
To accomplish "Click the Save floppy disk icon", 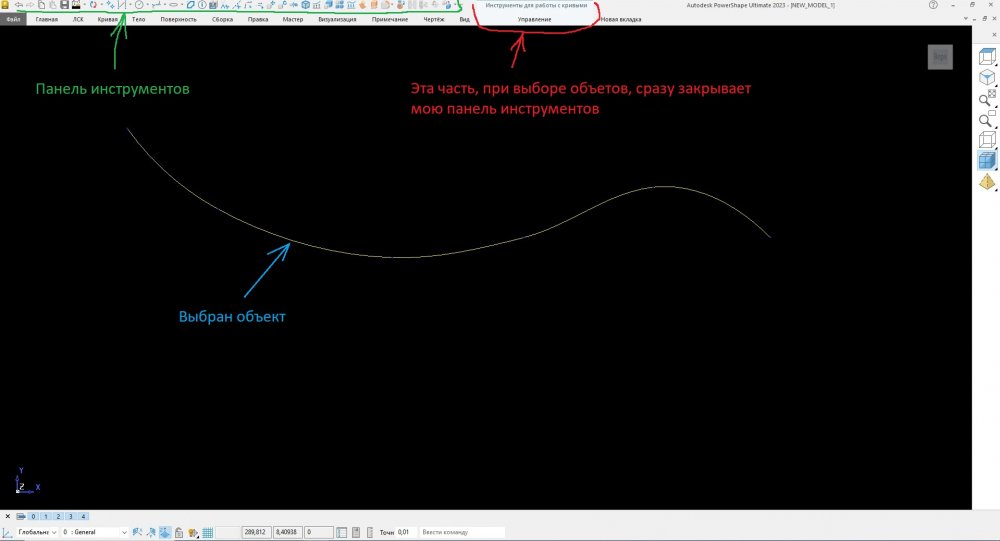I will click(63, 6).
